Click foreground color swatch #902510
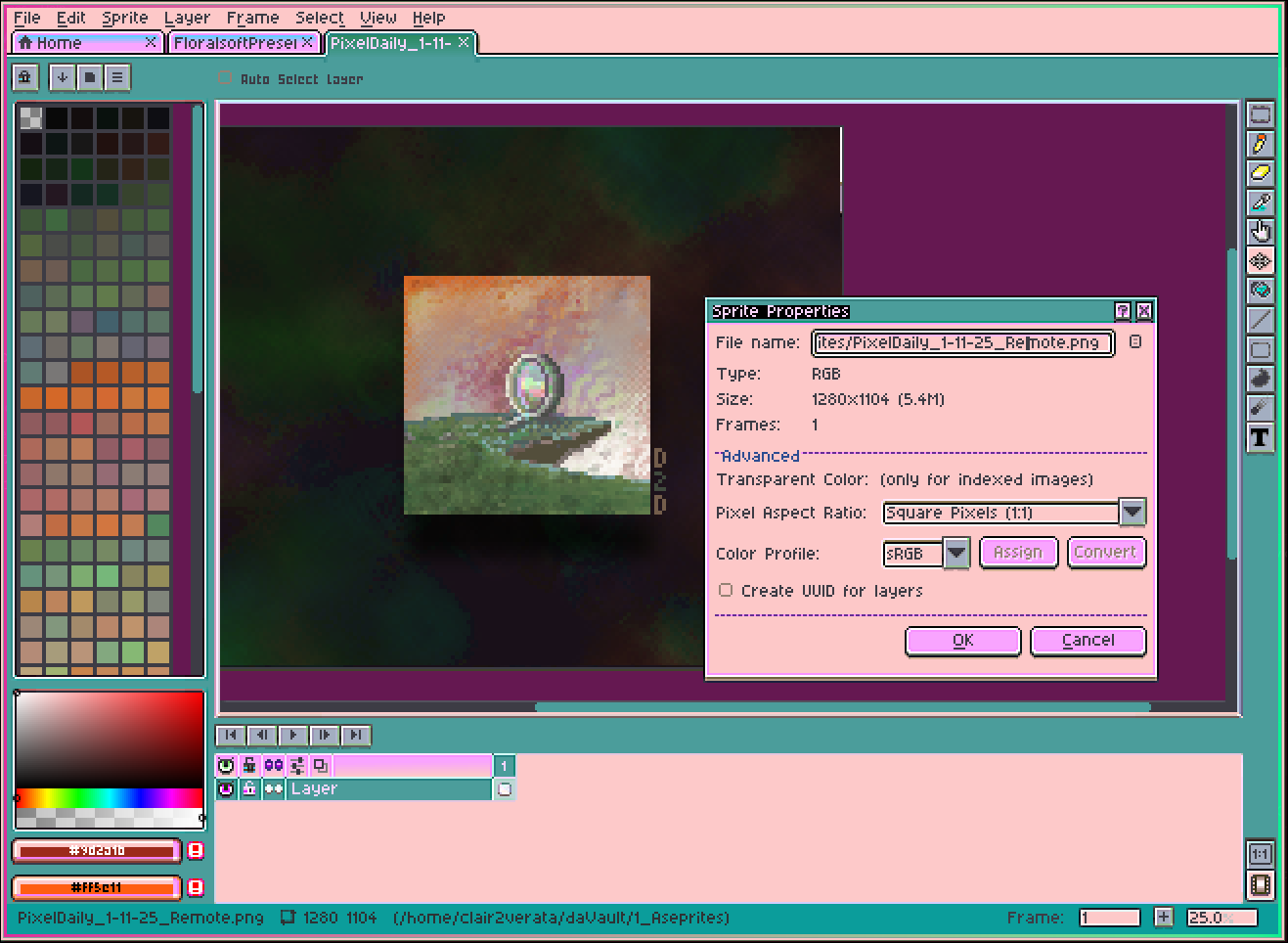 point(97,851)
